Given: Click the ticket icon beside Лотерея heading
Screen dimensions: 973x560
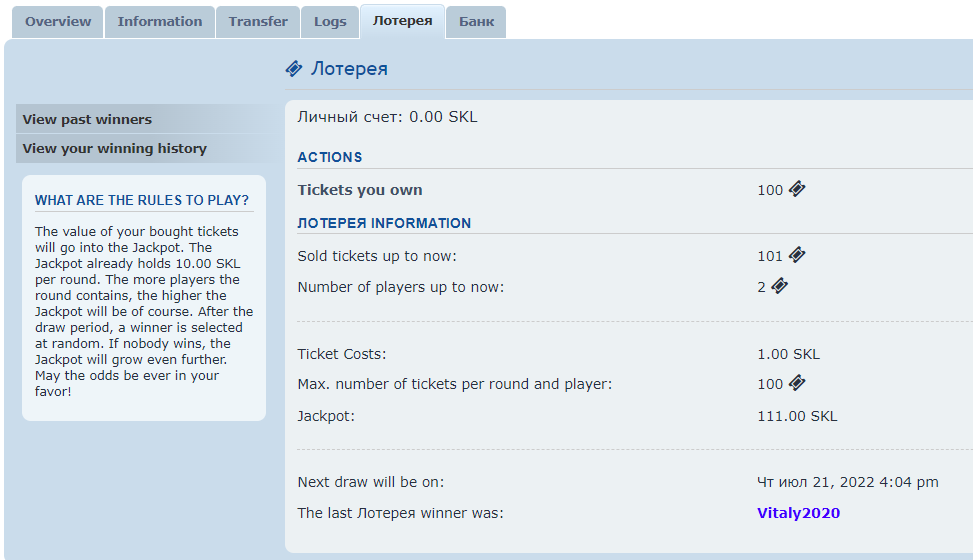Looking at the screenshot, I should point(294,69).
